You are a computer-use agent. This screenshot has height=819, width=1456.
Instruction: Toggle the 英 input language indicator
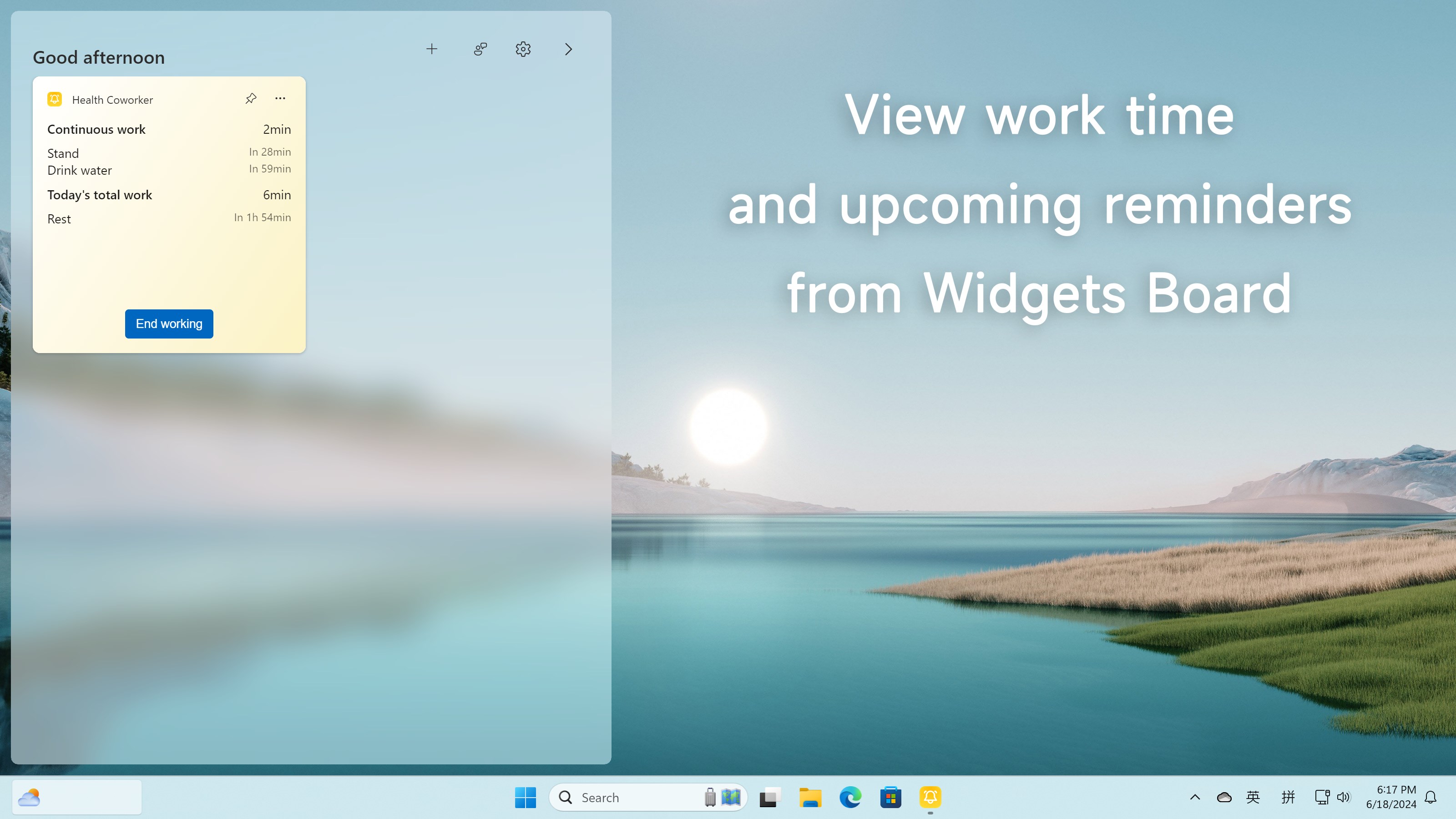(1253, 798)
